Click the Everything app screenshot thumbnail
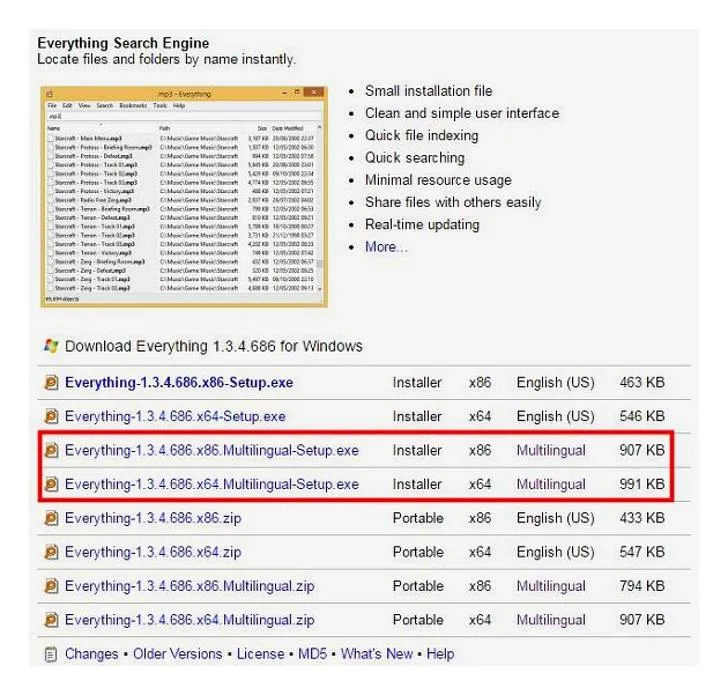This screenshot has width=728, height=695. (x=184, y=196)
